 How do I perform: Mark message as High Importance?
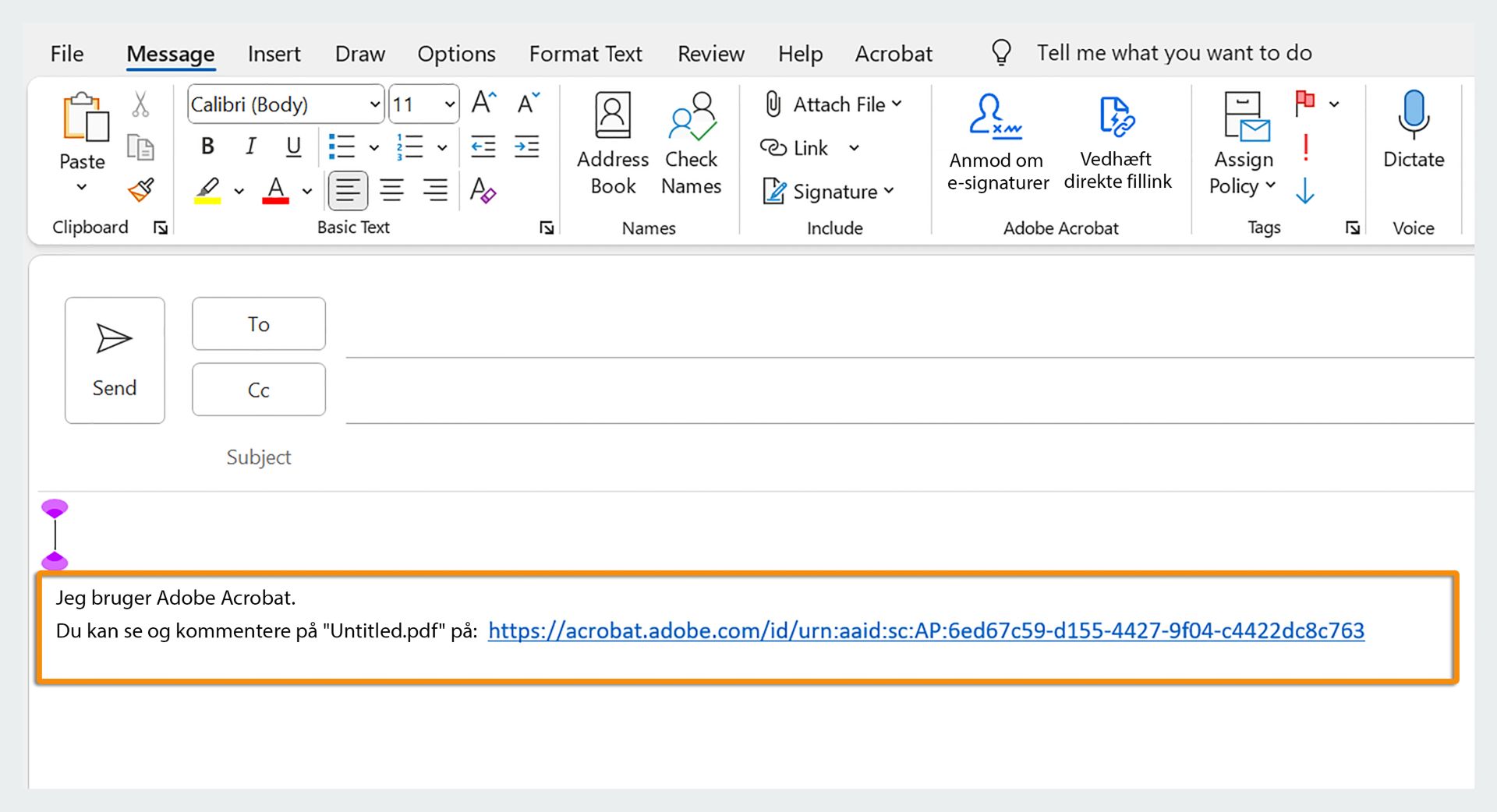[x=1305, y=147]
